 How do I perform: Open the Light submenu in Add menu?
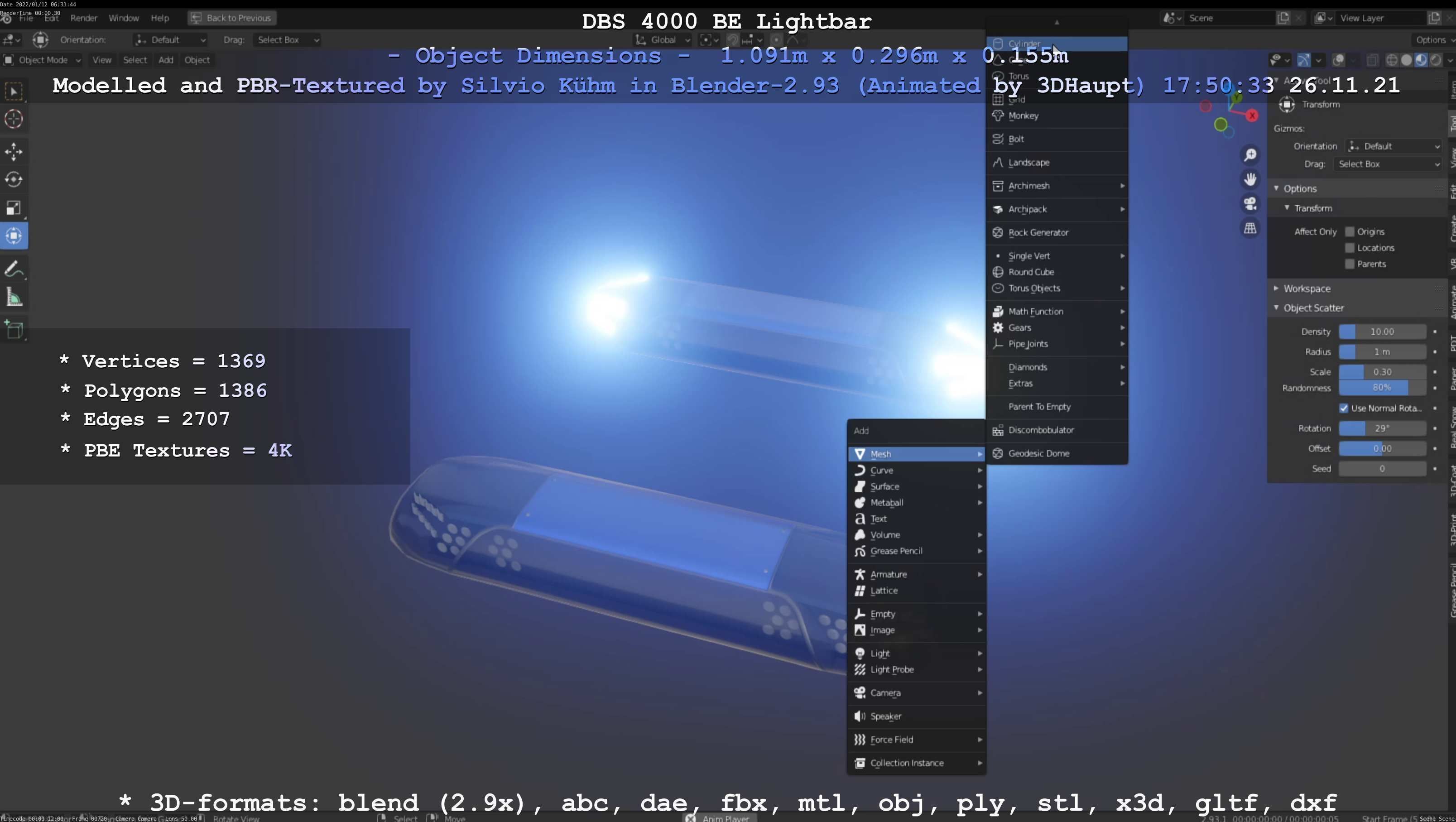[916, 654]
